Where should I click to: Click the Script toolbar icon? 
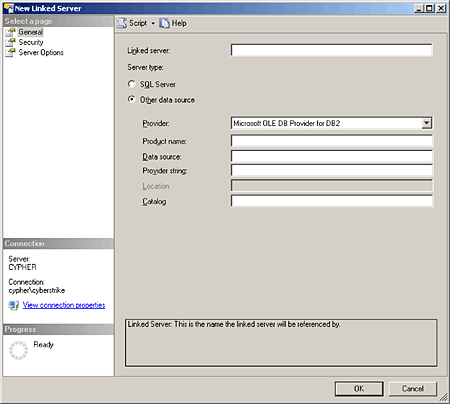122,23
